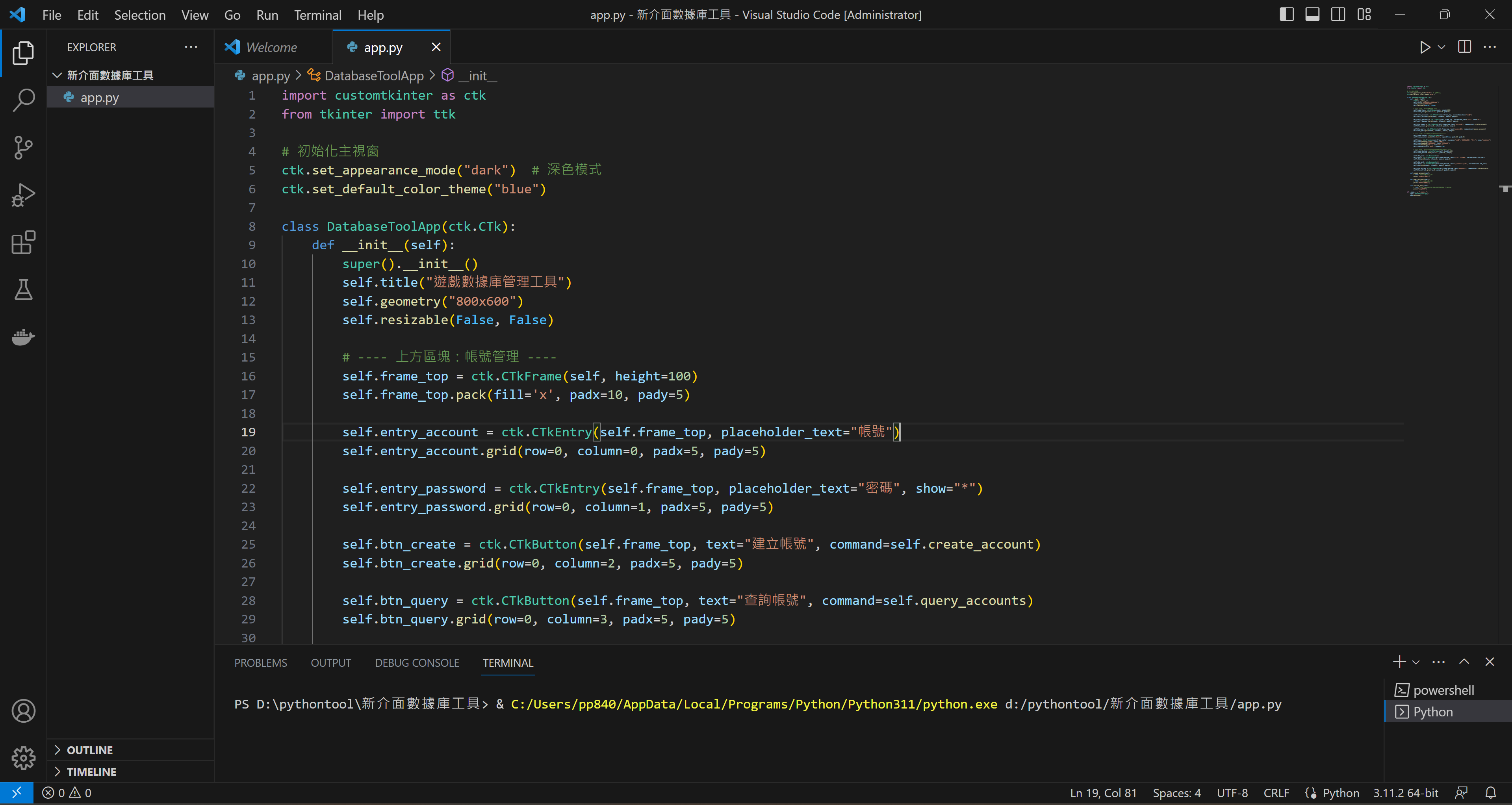
Task: Open Explorer Views and More Actions
Action: [x=191, y=47]
